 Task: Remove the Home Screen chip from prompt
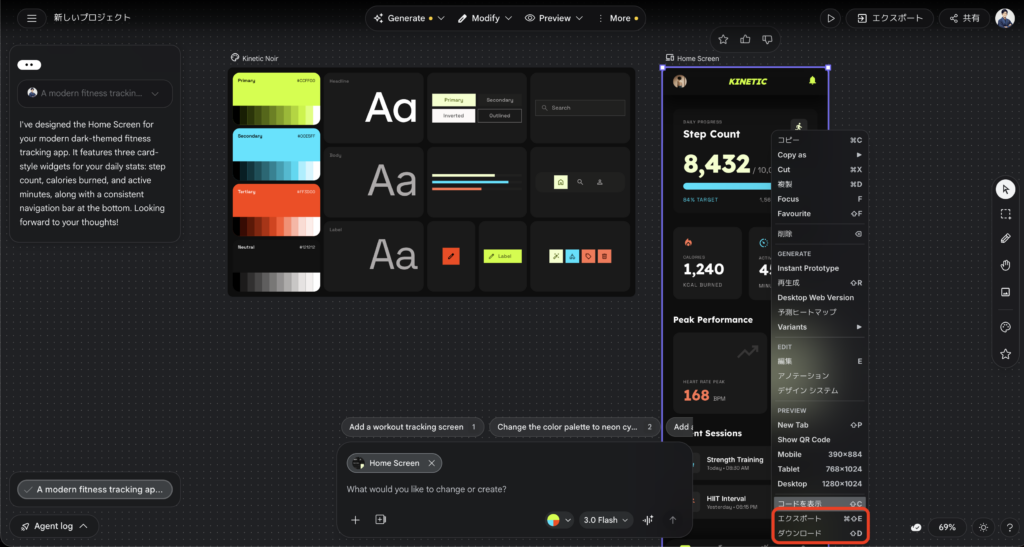tap(432, 463)
